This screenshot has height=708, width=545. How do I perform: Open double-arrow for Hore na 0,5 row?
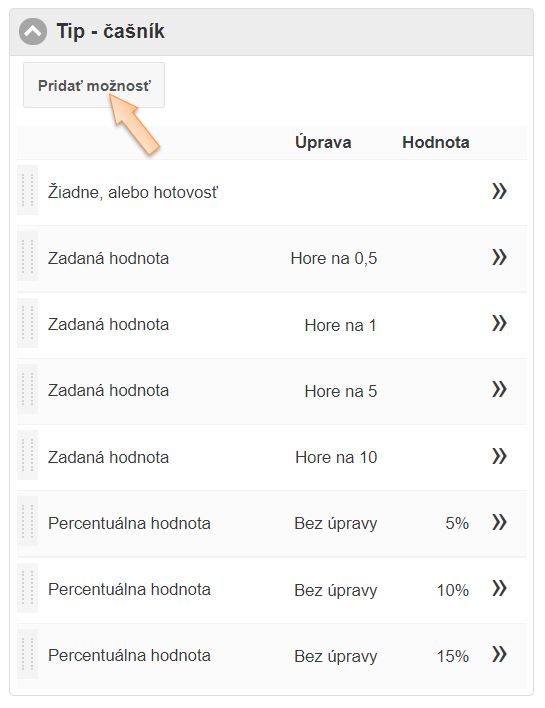click(x=499, y=257)
